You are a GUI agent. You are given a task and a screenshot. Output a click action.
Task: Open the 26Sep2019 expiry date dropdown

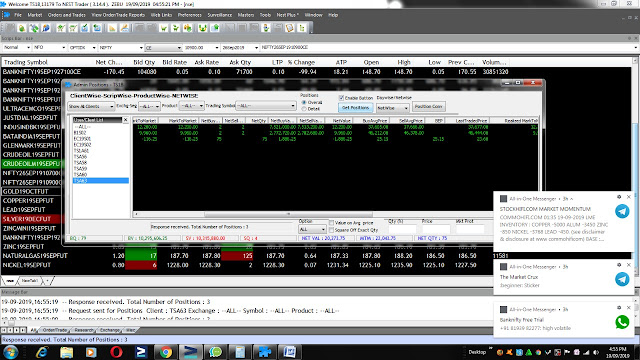pos(240,48)
